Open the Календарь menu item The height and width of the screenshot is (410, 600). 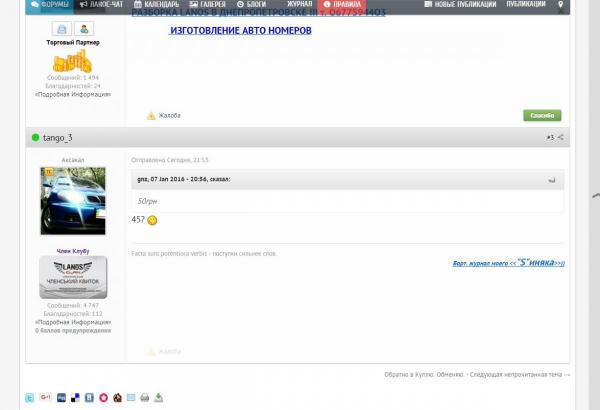pyautogui.click(x=155, y=5)
